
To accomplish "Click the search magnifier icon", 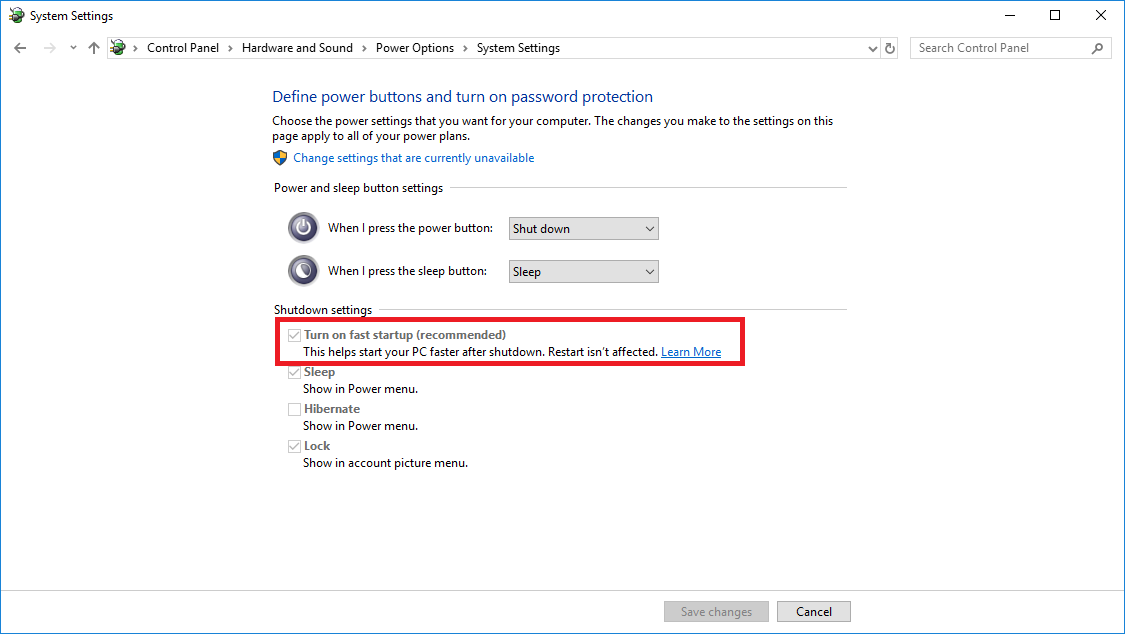I will click(1097, 48).
